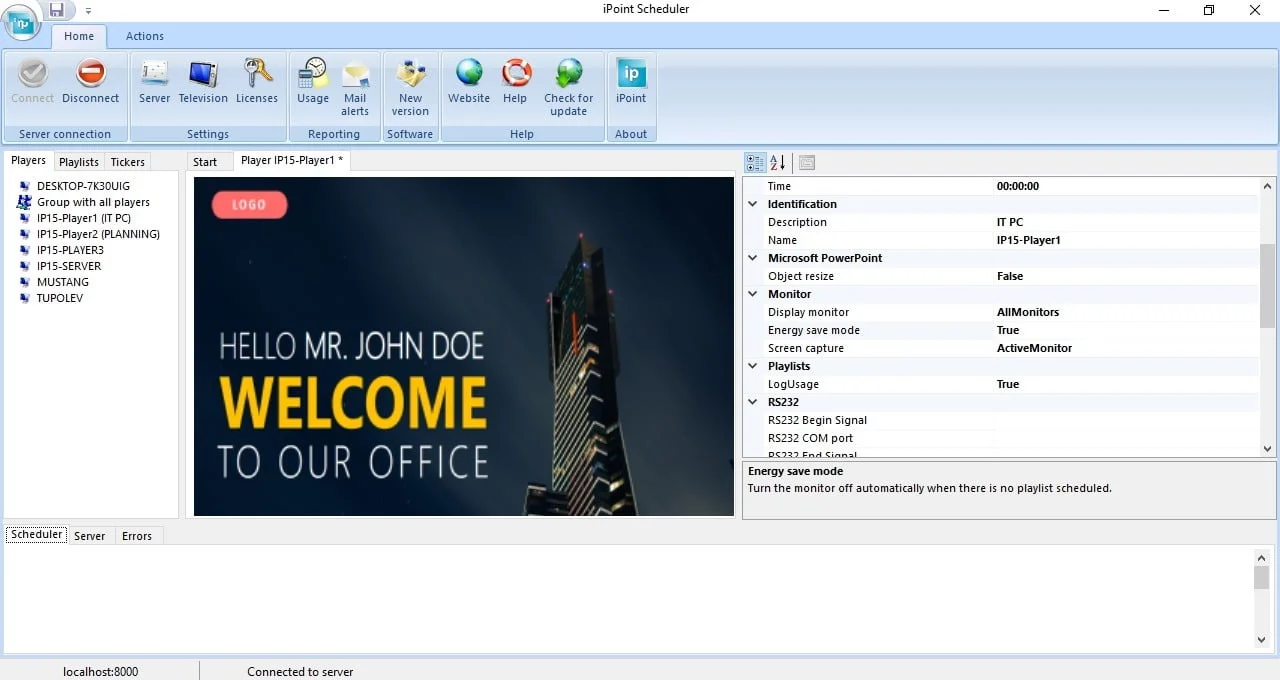Select Group with all players
This screenshot has width=1280, height=680.
coord(93,202)
